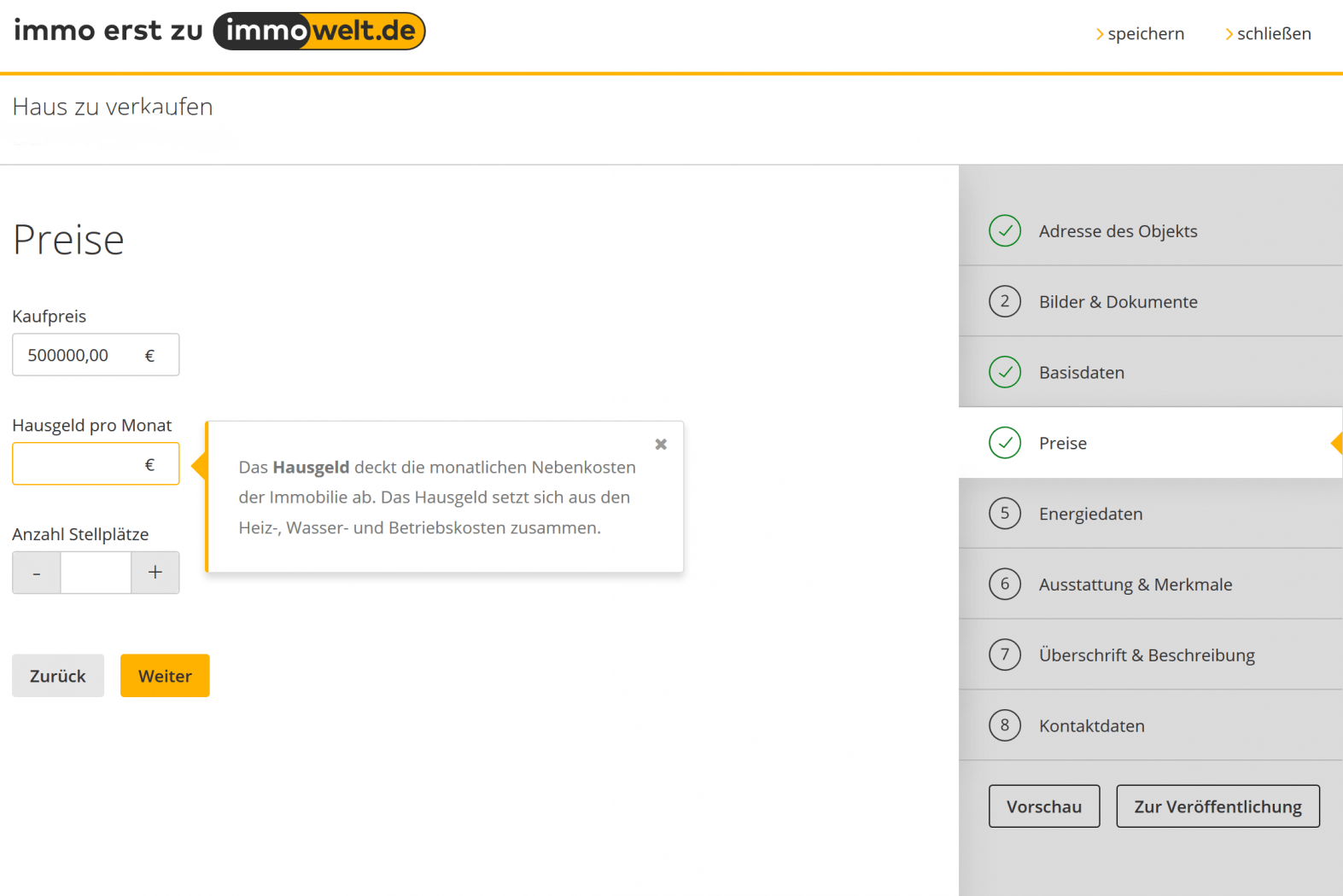
Task: Click the Vorschau button
Action: [1044, 806]
